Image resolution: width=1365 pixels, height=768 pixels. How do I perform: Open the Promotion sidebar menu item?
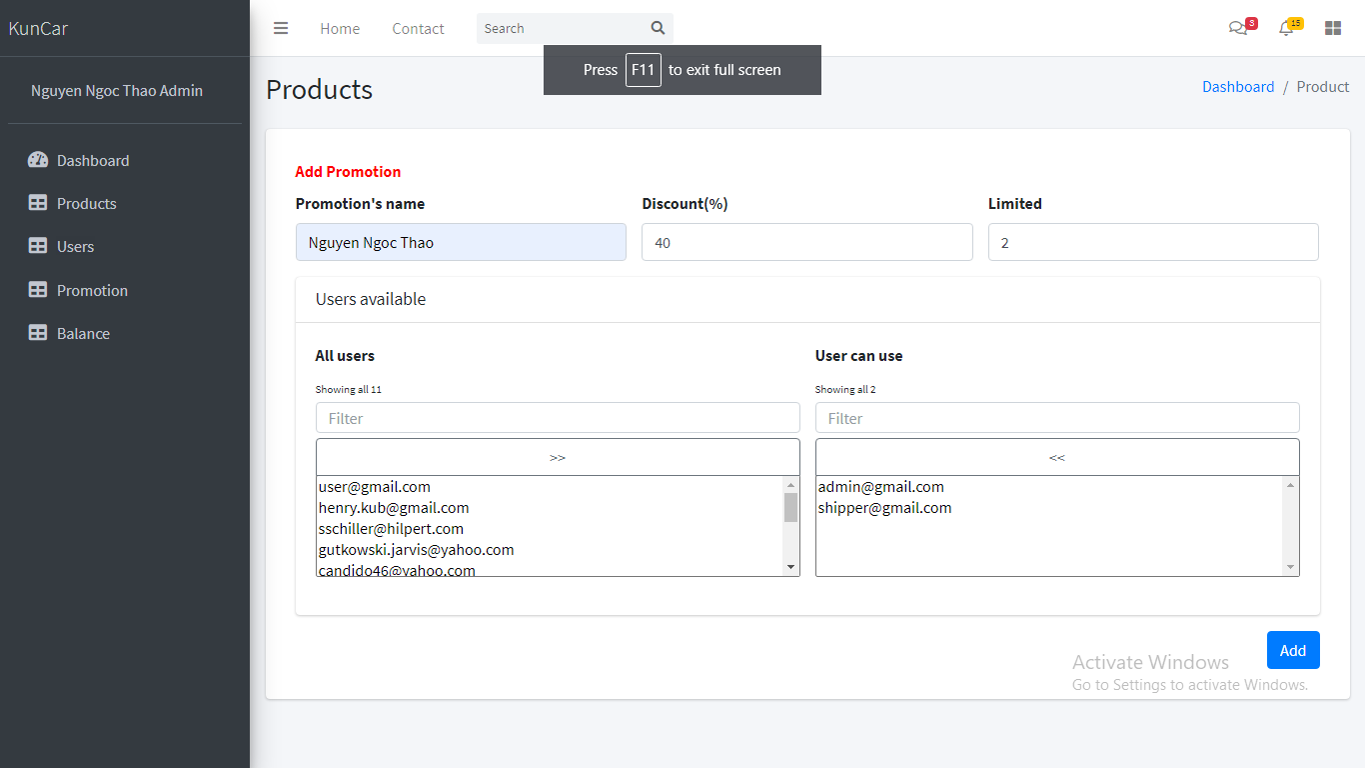click(92, 290)
